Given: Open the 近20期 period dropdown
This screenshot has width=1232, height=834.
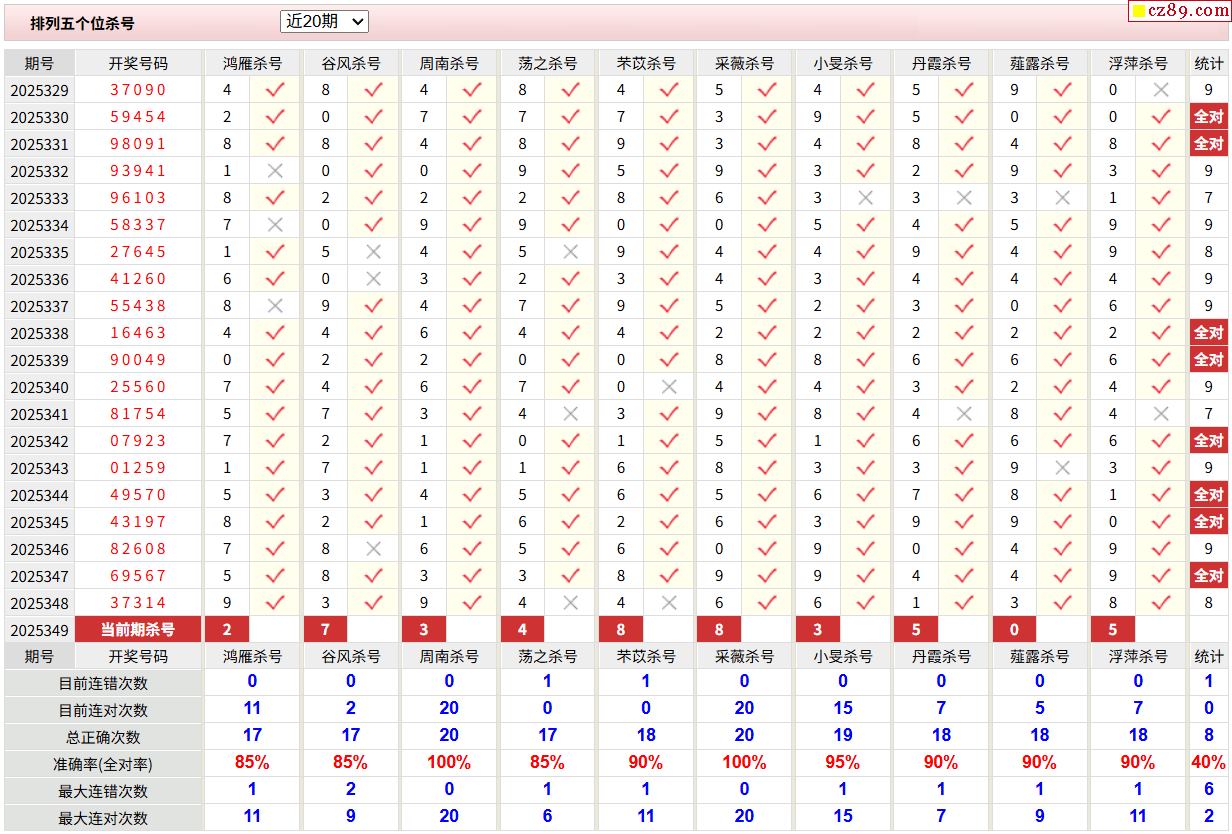Looking at the screenshot, I should click(x=325, y=21).
